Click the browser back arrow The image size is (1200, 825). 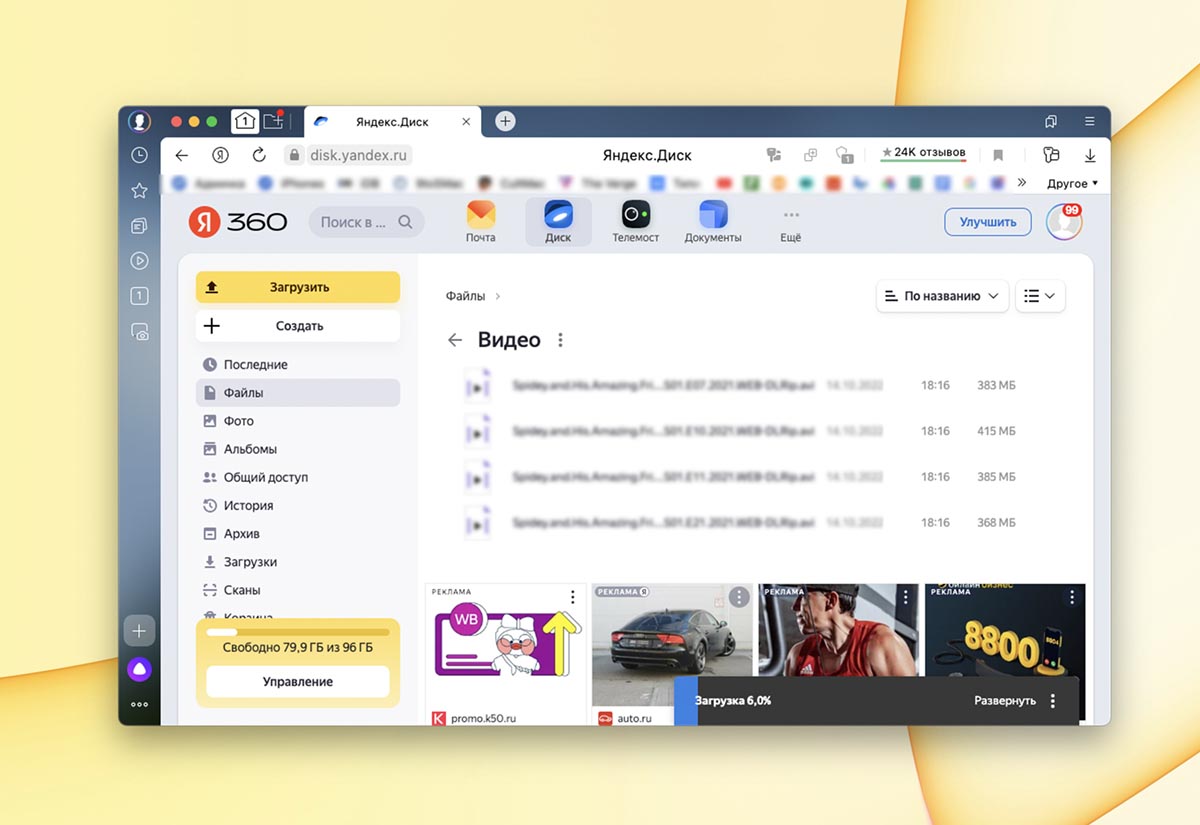(181, 155)
